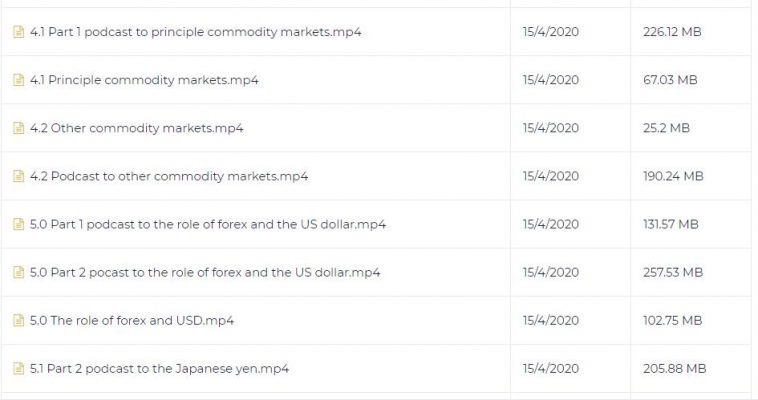Open 5.0 Part 1 podcast forex US dollar.mp4
The image size is (758, 400).
tap(208, 224)
